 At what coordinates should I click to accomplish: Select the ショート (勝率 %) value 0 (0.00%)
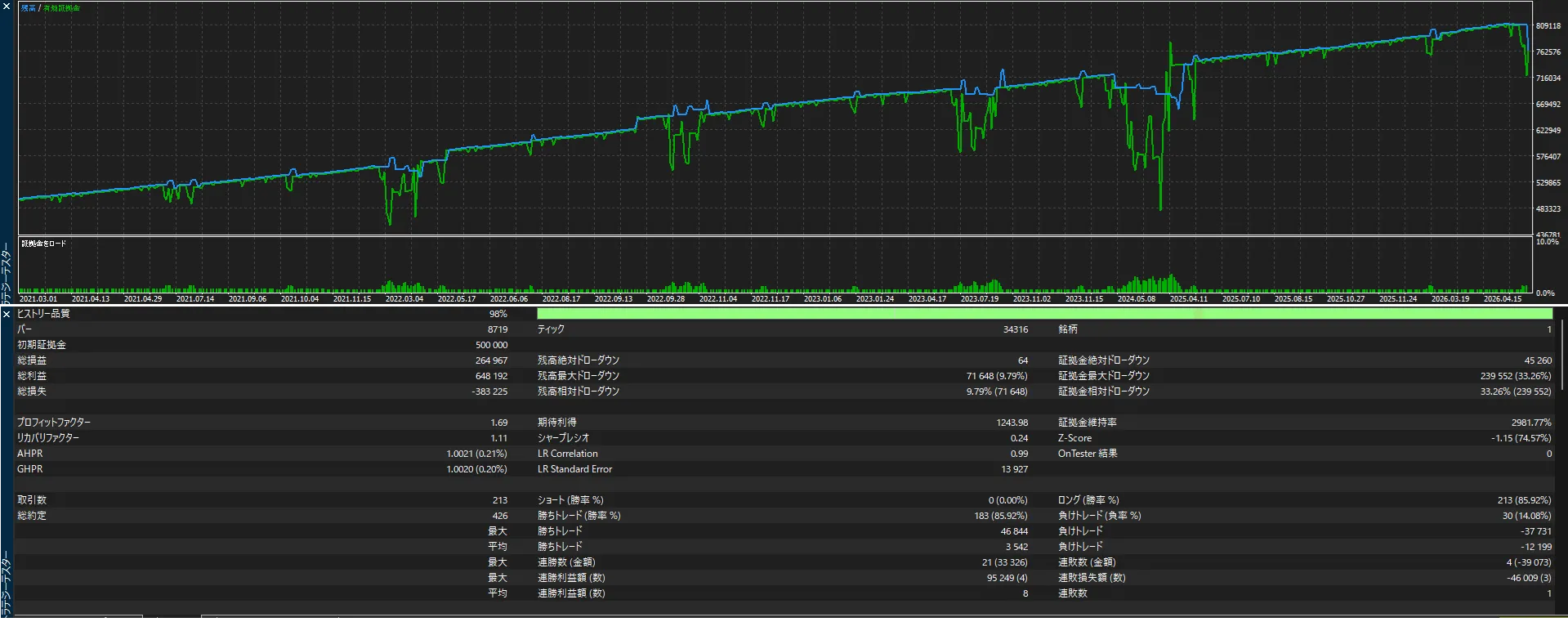click(x=1008, y=500)
